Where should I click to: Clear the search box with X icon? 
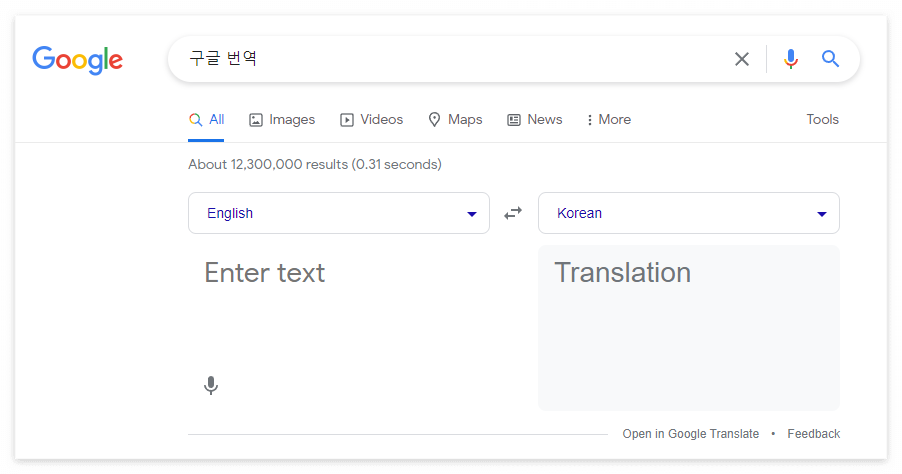[x=742, y=59]
